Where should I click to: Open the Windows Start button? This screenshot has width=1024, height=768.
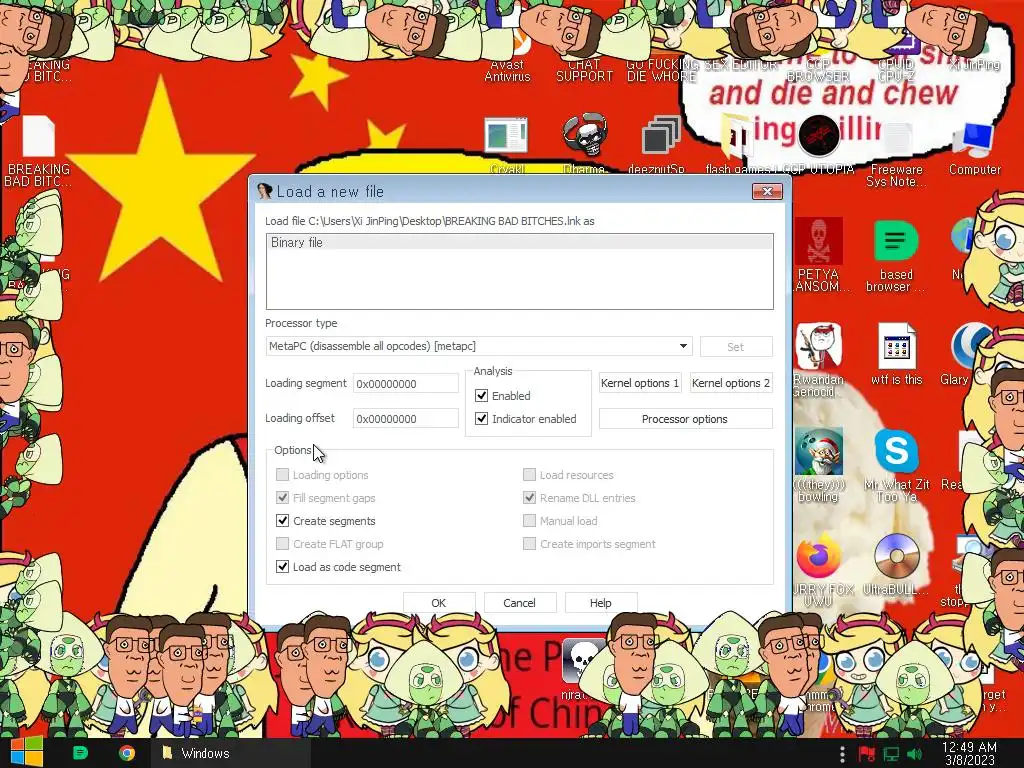(x=26, y=752)
